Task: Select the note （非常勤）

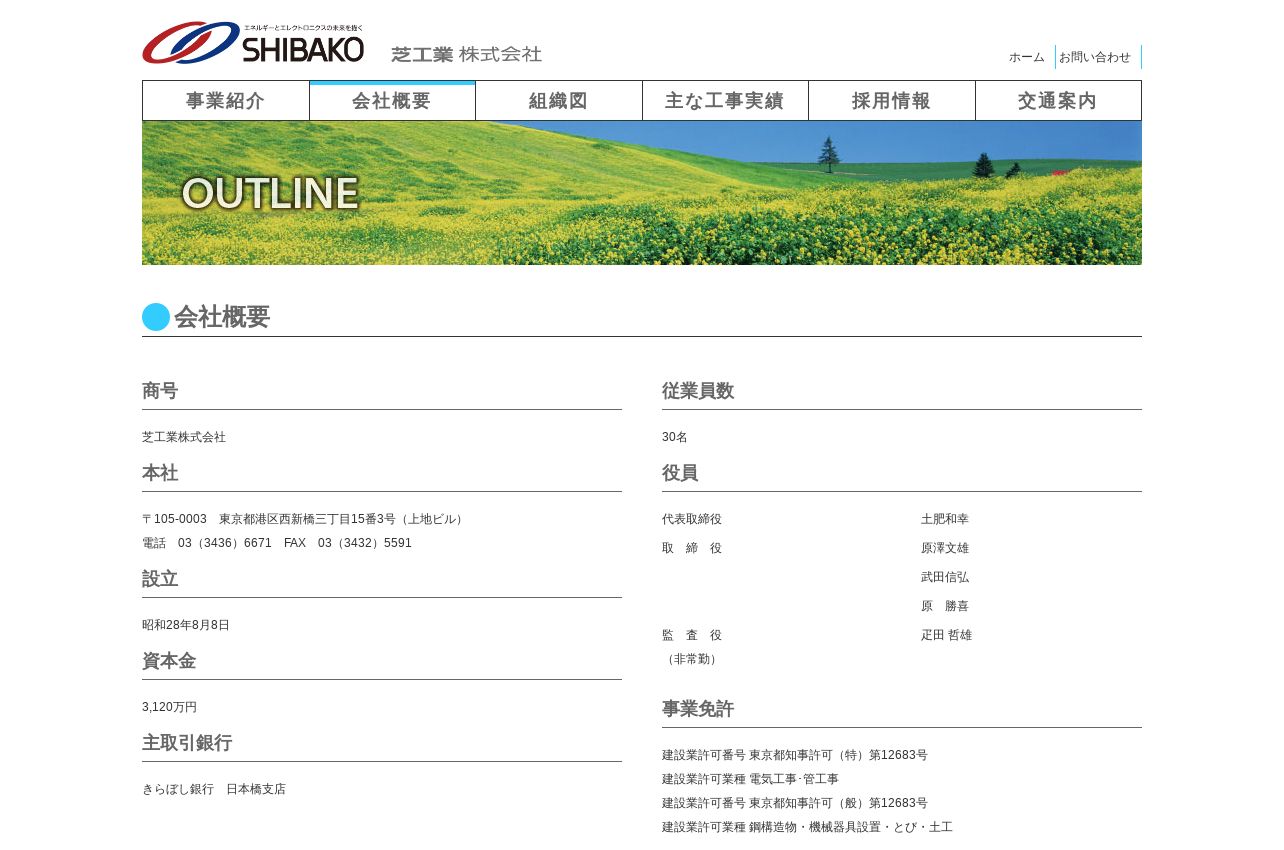Action: [692, 659]
